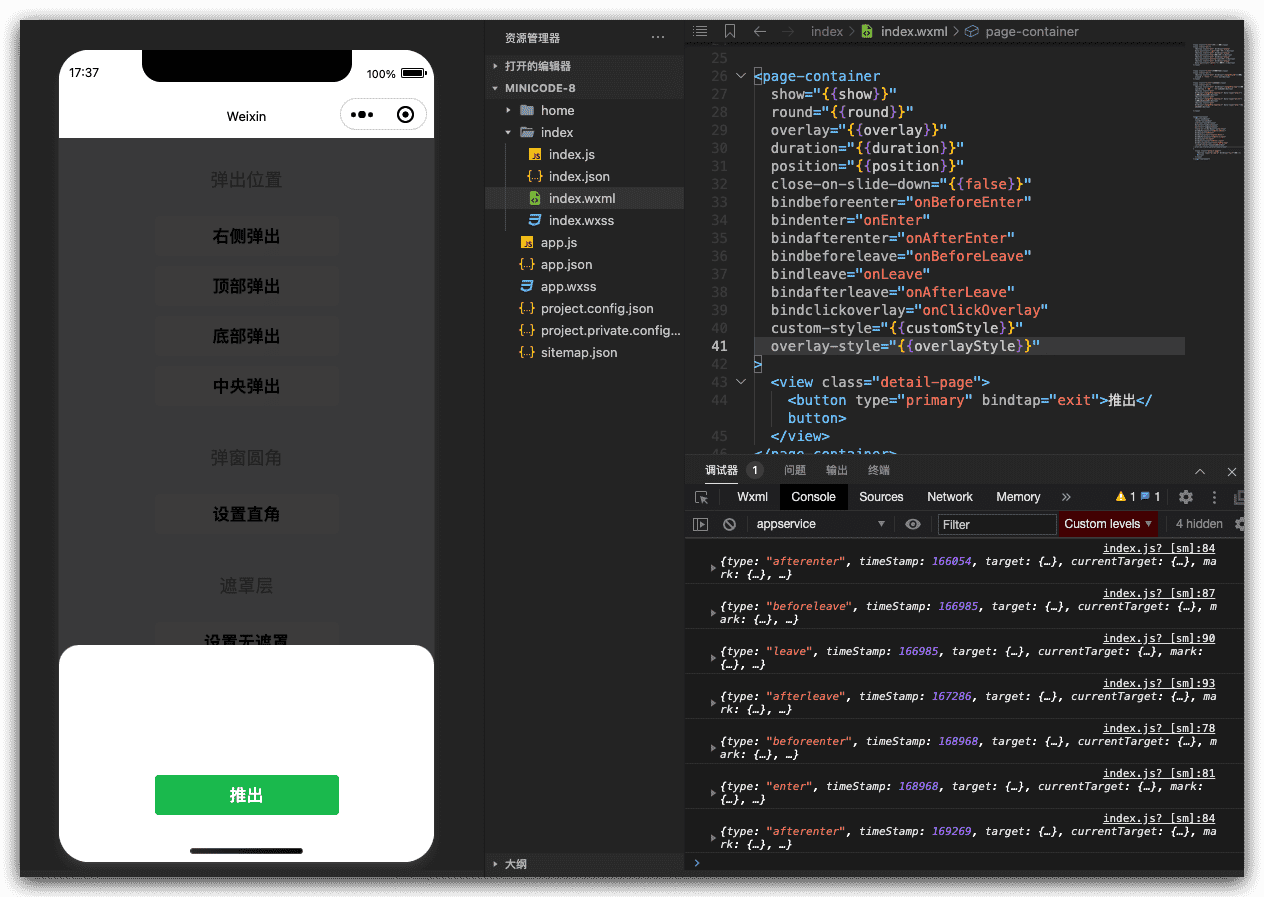Go back with the left arrow icon
Screen dimensions: 1264x897
[x=760, y=31]
